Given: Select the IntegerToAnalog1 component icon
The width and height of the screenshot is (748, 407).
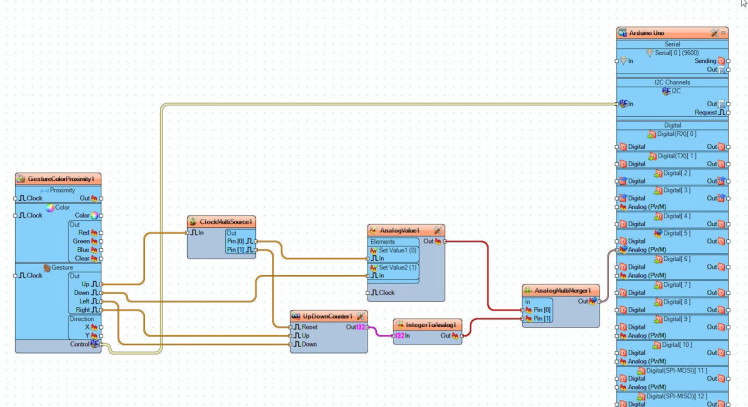Looking at the screenshot, I should (x=399, y=325).
